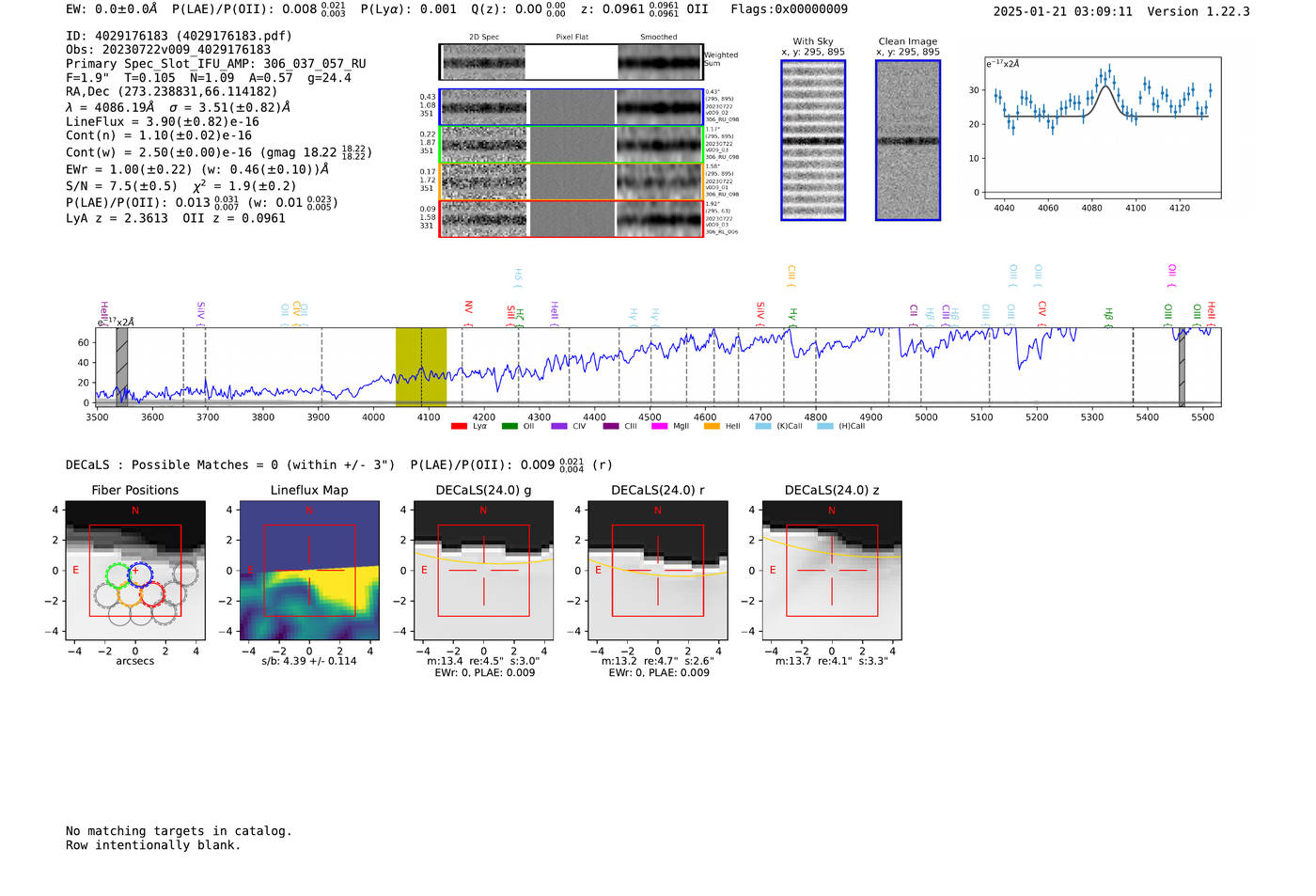This screenshot has height=896, width=1316.
Task: Click the blue fiber circle in Fiber Positions
Action: pos(140,574)
